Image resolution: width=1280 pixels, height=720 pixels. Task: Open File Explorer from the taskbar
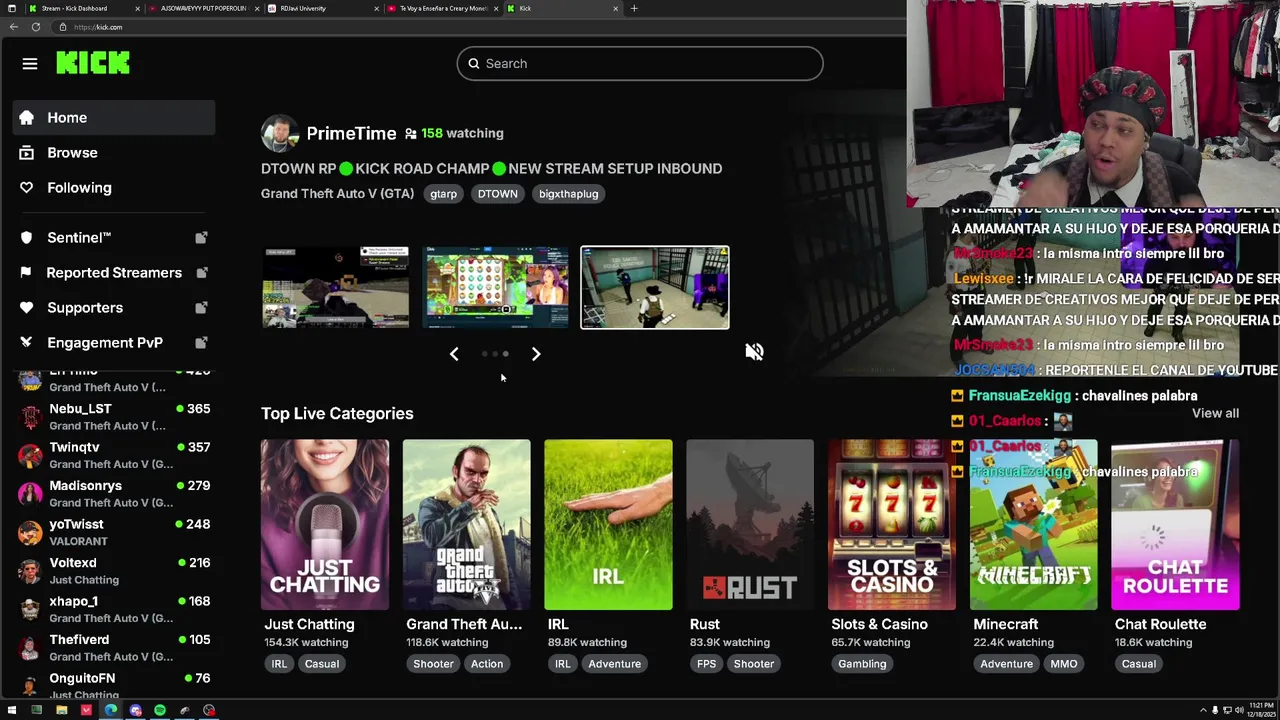(61, 710)
